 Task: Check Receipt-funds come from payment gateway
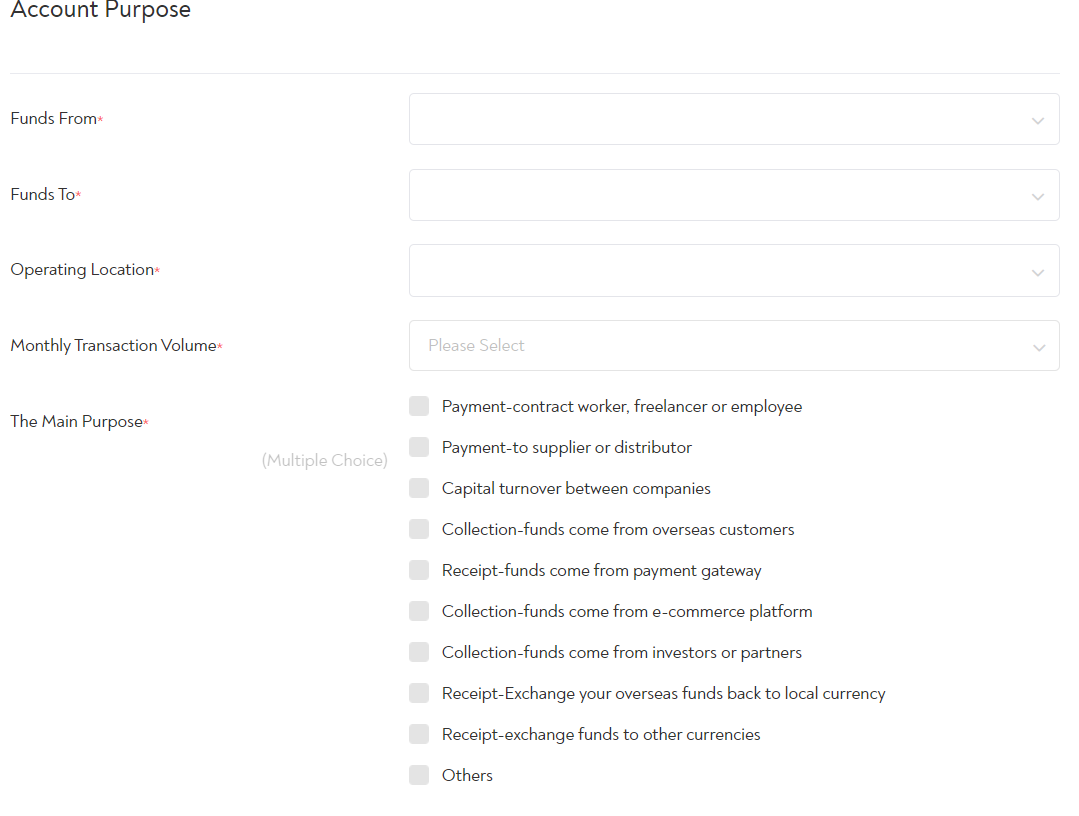[x=419, y=570]
